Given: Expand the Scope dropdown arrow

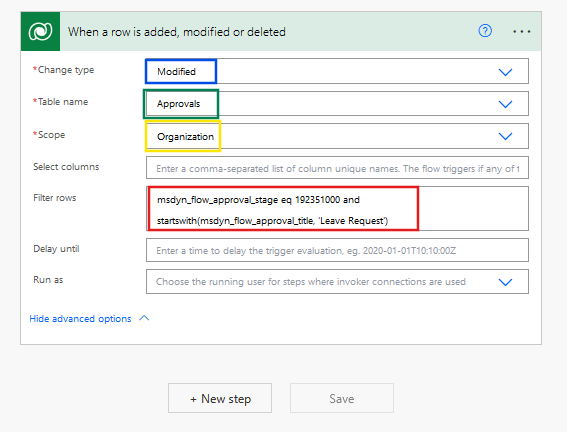Looking at the screenshot, I should 505,136.
